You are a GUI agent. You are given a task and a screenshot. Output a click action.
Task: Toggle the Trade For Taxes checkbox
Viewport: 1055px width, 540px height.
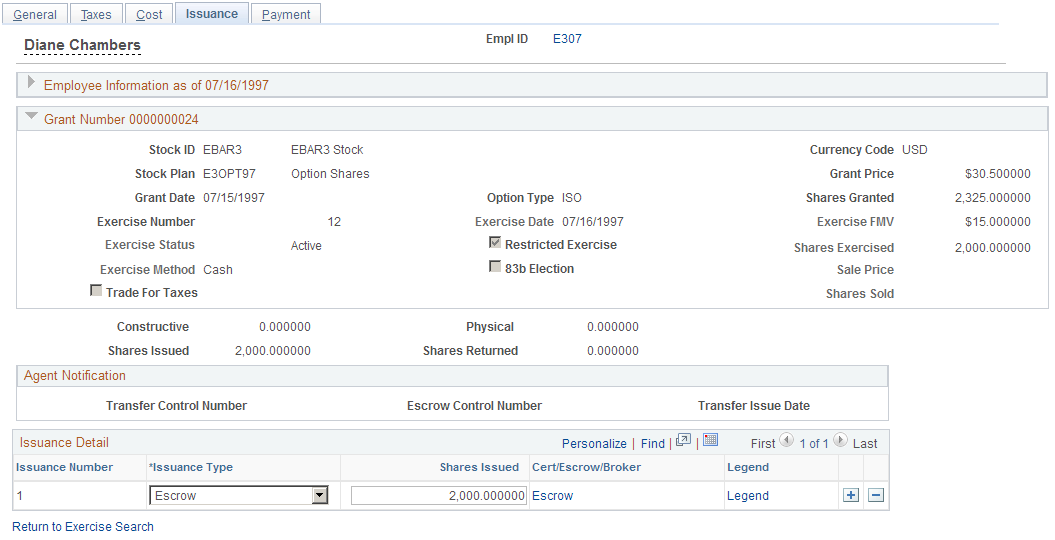point(96,291)
